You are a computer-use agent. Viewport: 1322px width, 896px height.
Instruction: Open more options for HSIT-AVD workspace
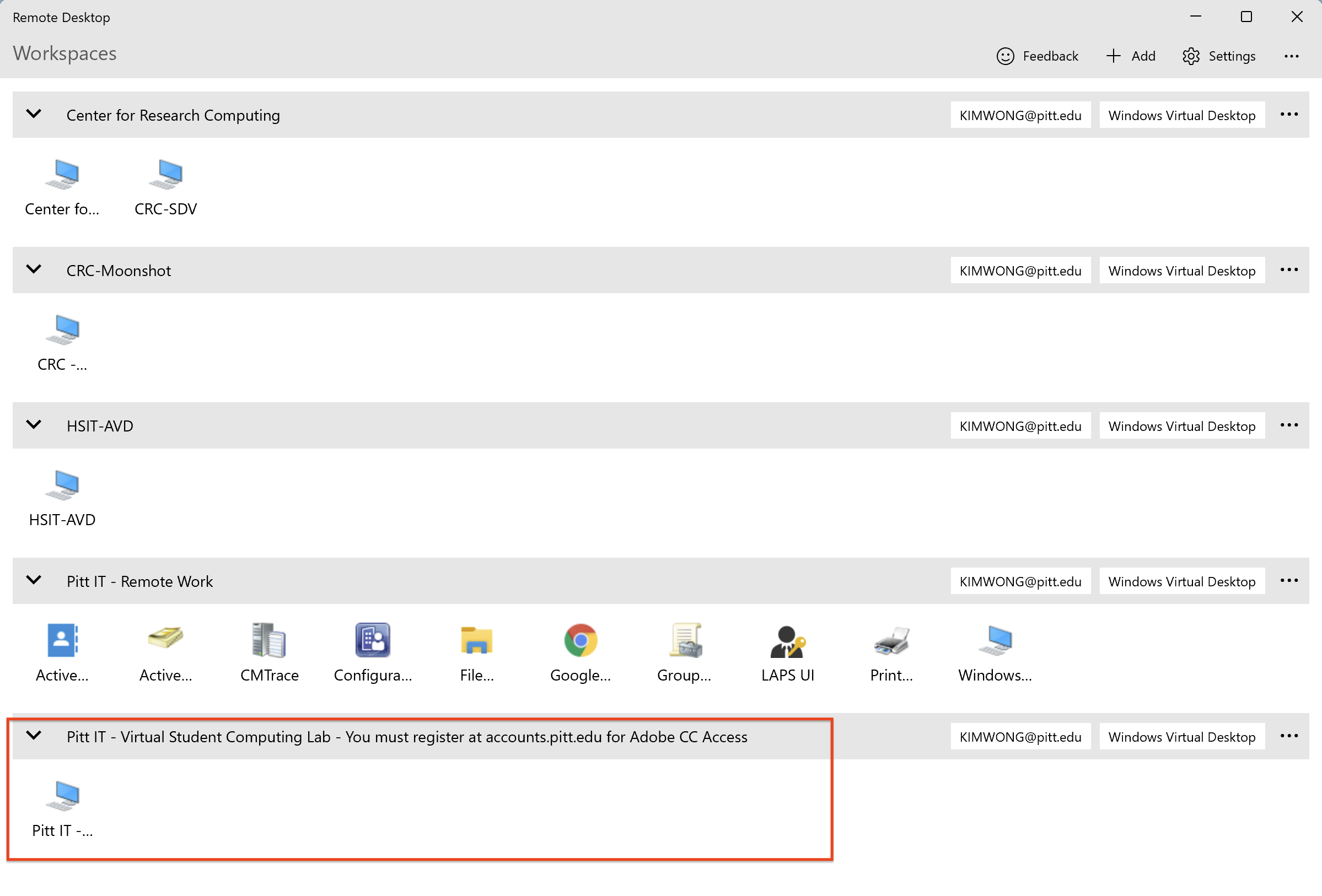(x=1288, y=425)
